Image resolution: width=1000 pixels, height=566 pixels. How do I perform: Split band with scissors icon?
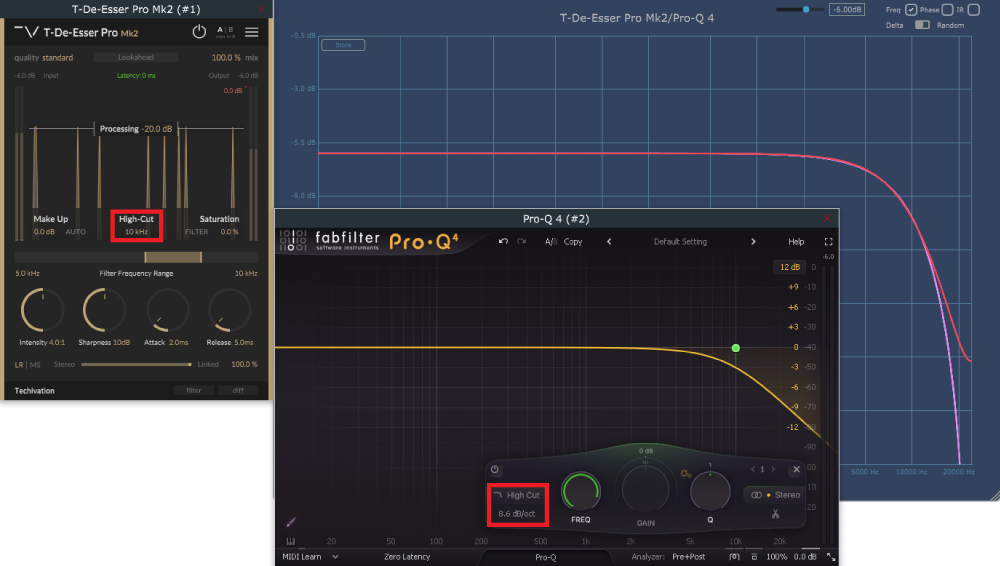point(776,514)
